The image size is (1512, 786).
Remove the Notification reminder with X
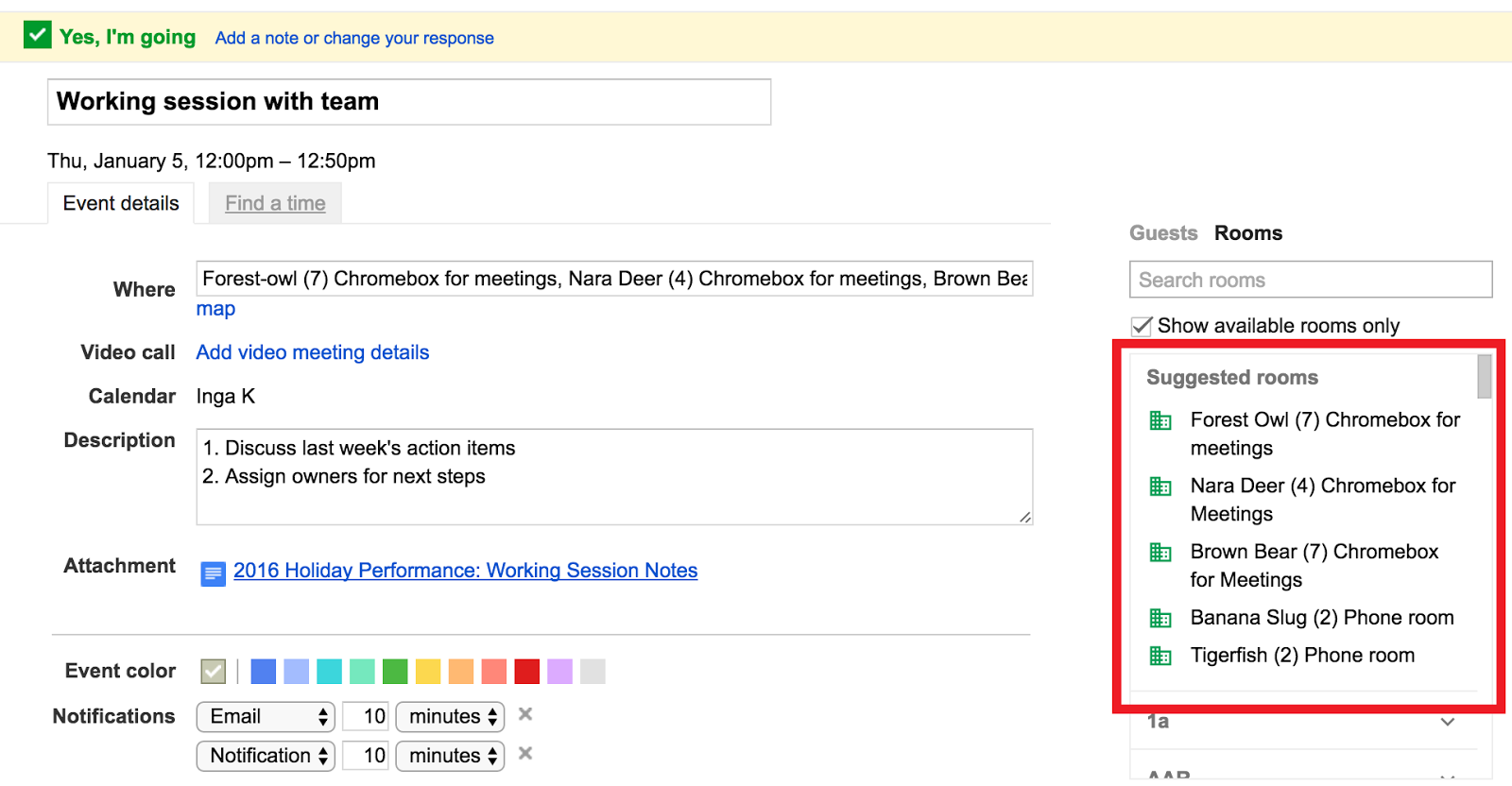(x=525, y=753)
